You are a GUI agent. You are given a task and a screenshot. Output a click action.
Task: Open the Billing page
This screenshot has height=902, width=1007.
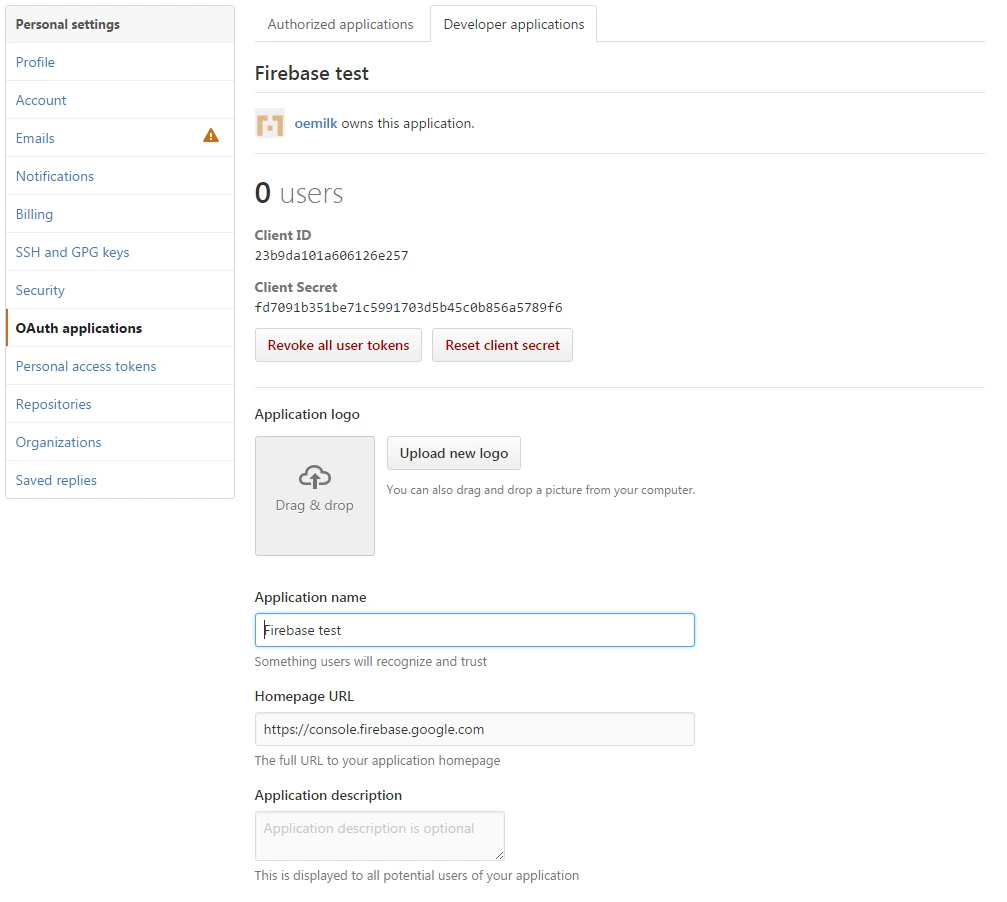point(119,214)
